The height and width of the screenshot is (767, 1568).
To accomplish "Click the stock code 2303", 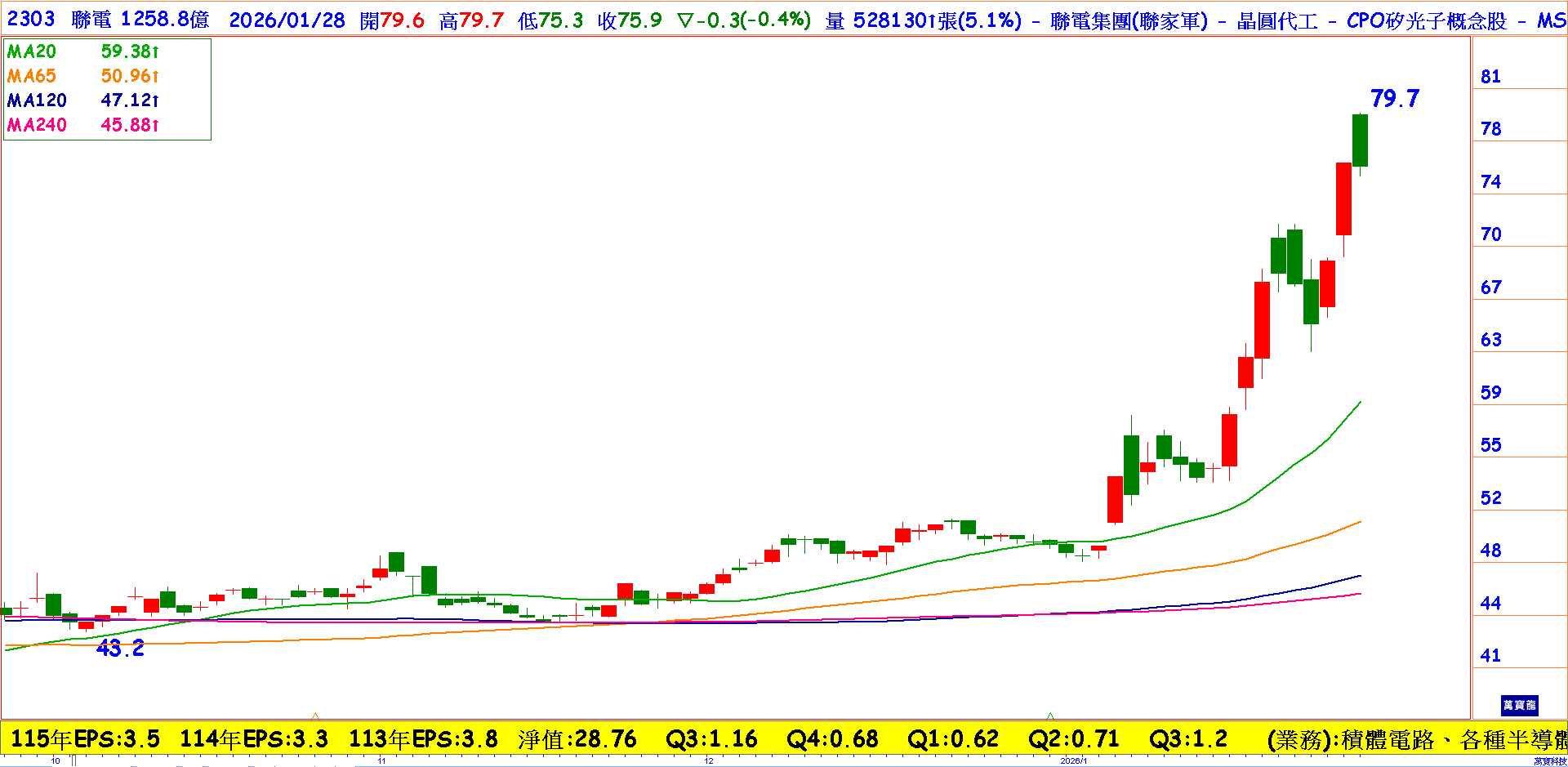I will coord(31,20).
